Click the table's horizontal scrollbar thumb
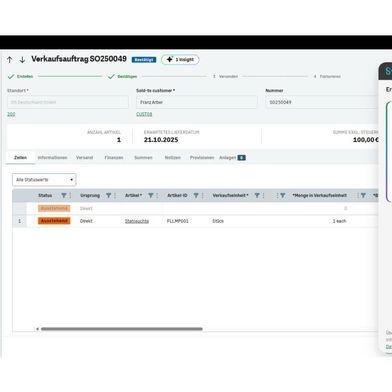 tap(122, 329)
